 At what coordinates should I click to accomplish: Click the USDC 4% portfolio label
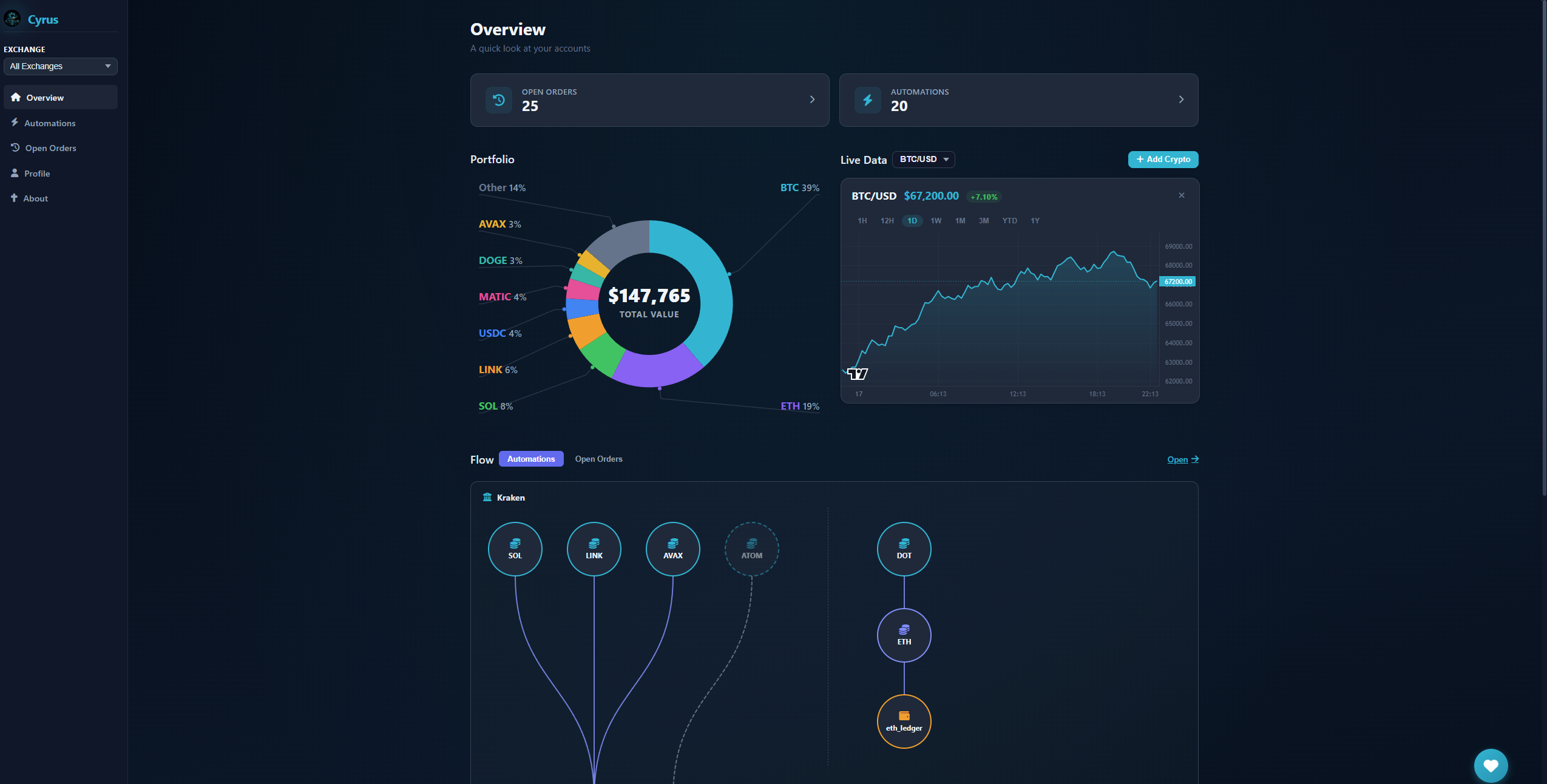pyautogui.click(x=500, y=334)
